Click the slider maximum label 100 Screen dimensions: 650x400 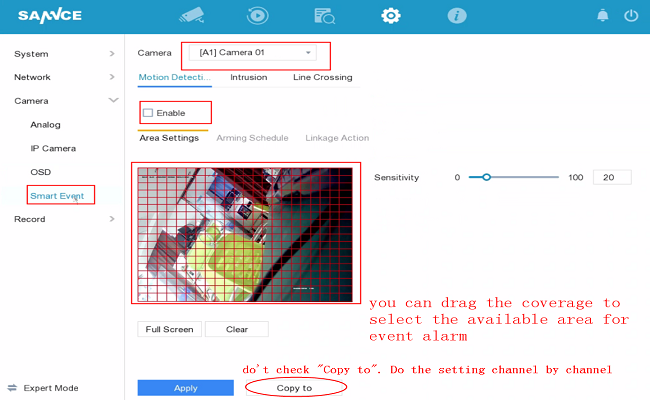576,177
